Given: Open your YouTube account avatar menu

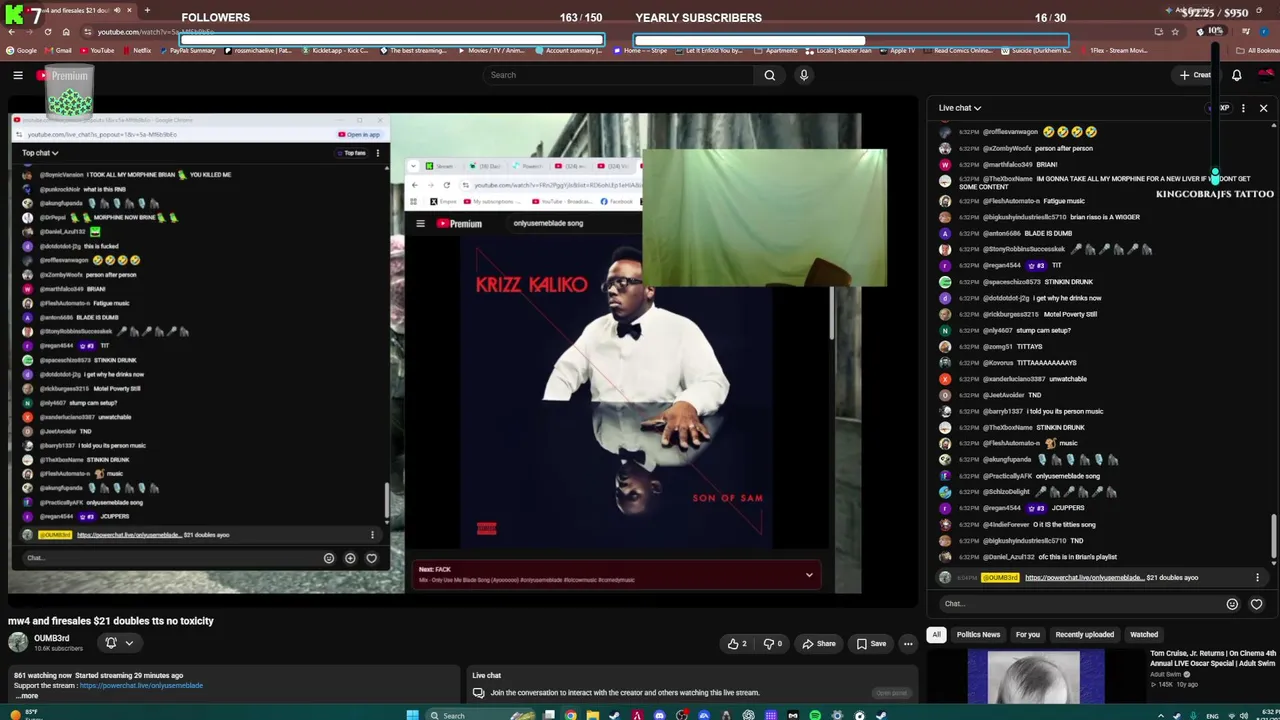Looking at the screenshot, I should 1266,74.
